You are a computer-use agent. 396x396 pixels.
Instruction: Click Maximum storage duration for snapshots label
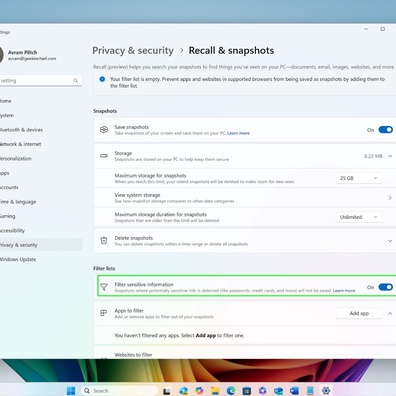click(160, 214)
